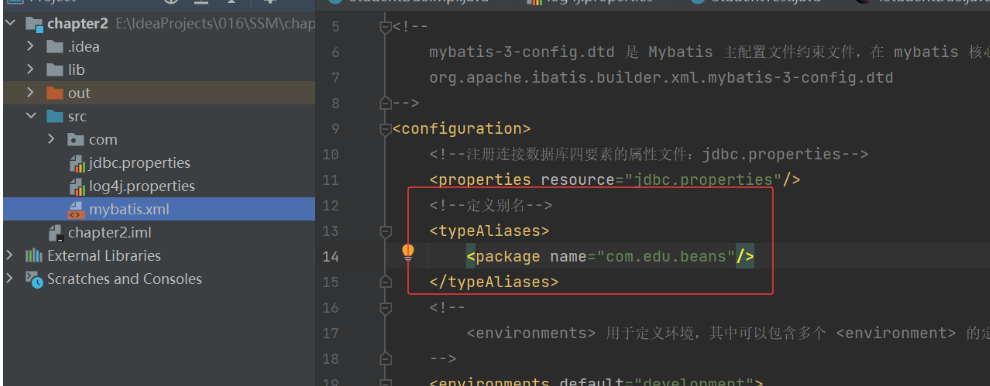Click the closing </typeAliases> tag
Image resolution: width=990 pixels, height=386 pixels.
click(494, 282)
